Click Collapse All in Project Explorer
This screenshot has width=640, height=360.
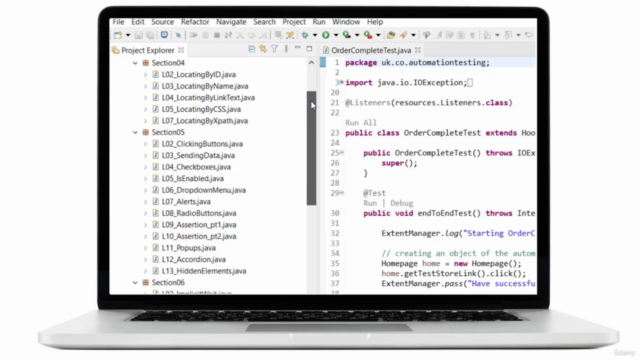[x=252, y=49]
